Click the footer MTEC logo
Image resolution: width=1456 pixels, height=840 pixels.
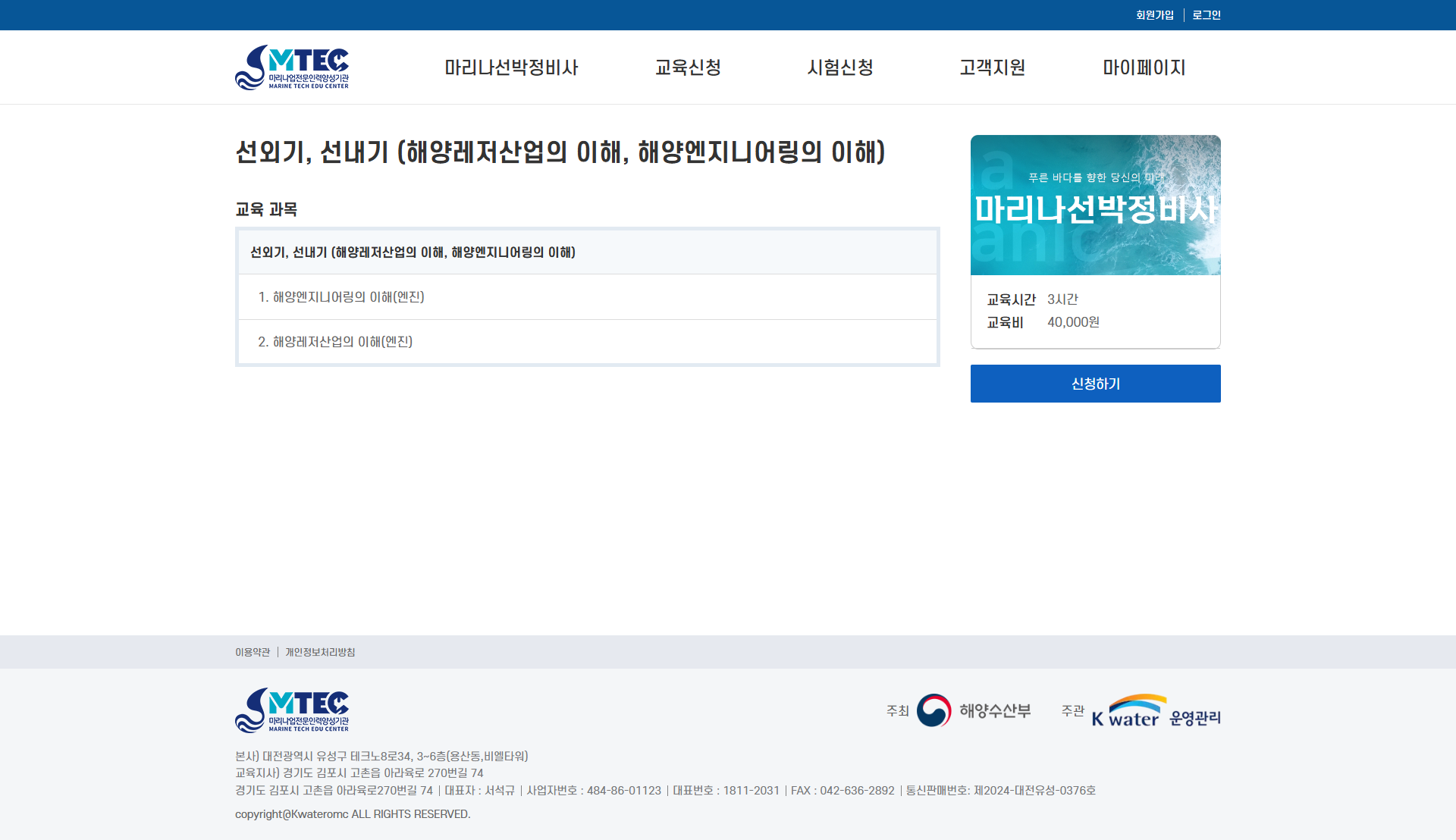click(292, 710)
